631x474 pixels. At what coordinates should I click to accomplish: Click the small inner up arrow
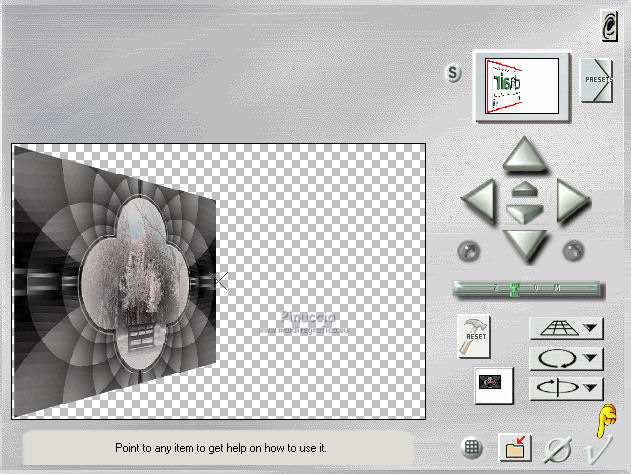coord(525,189)
